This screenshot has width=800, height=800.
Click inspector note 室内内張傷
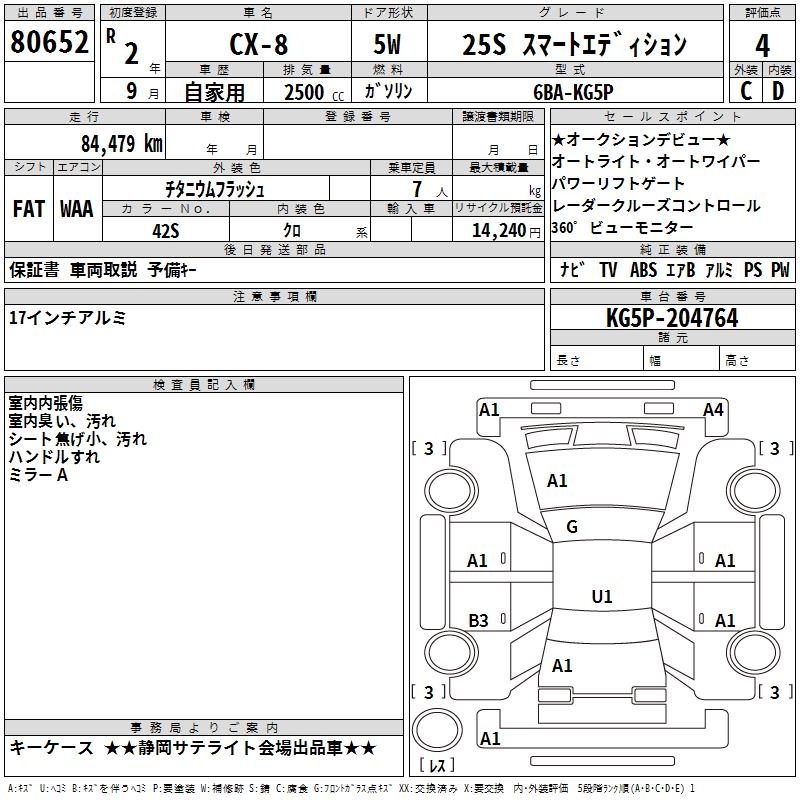45,403
